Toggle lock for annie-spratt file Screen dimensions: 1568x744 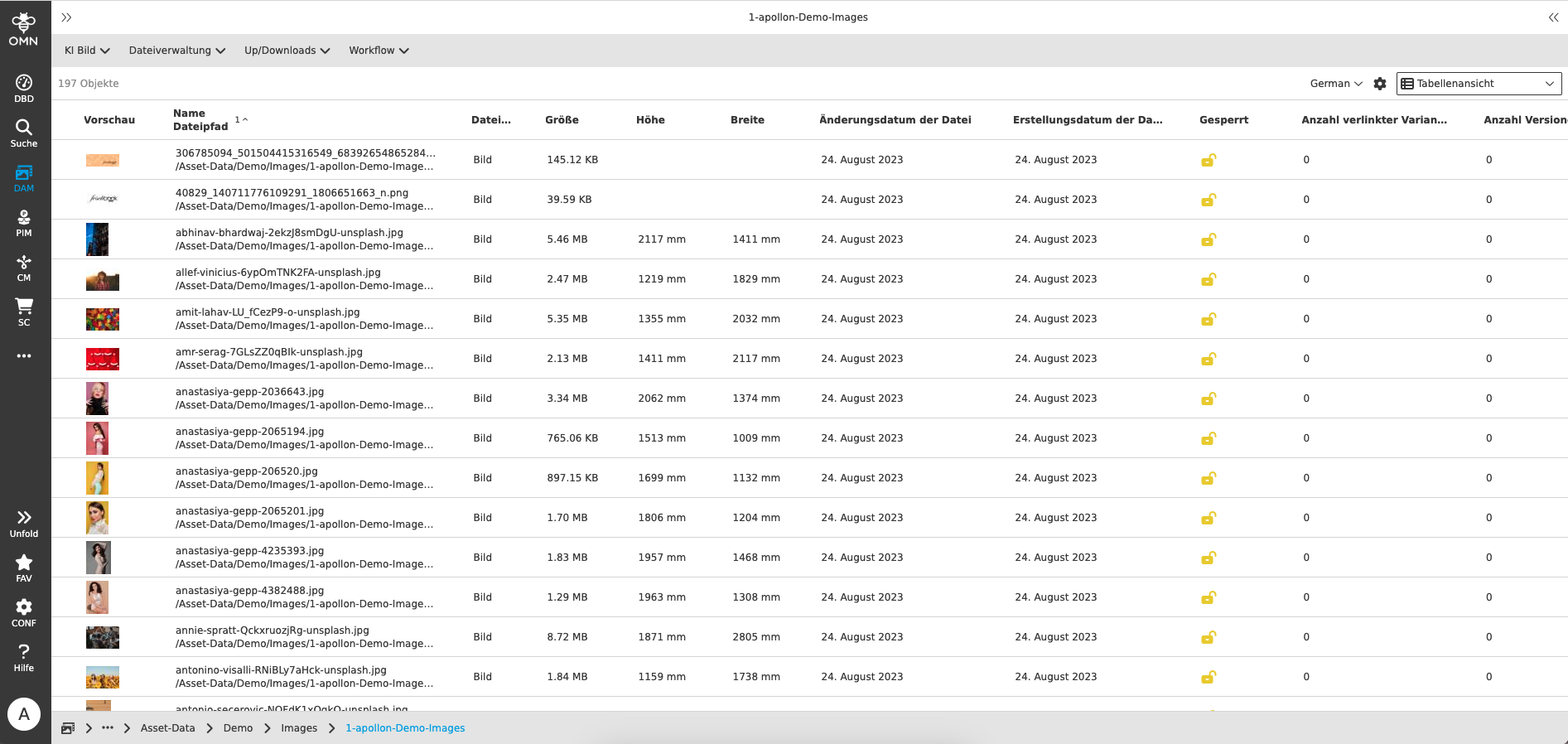[1209, 637]
